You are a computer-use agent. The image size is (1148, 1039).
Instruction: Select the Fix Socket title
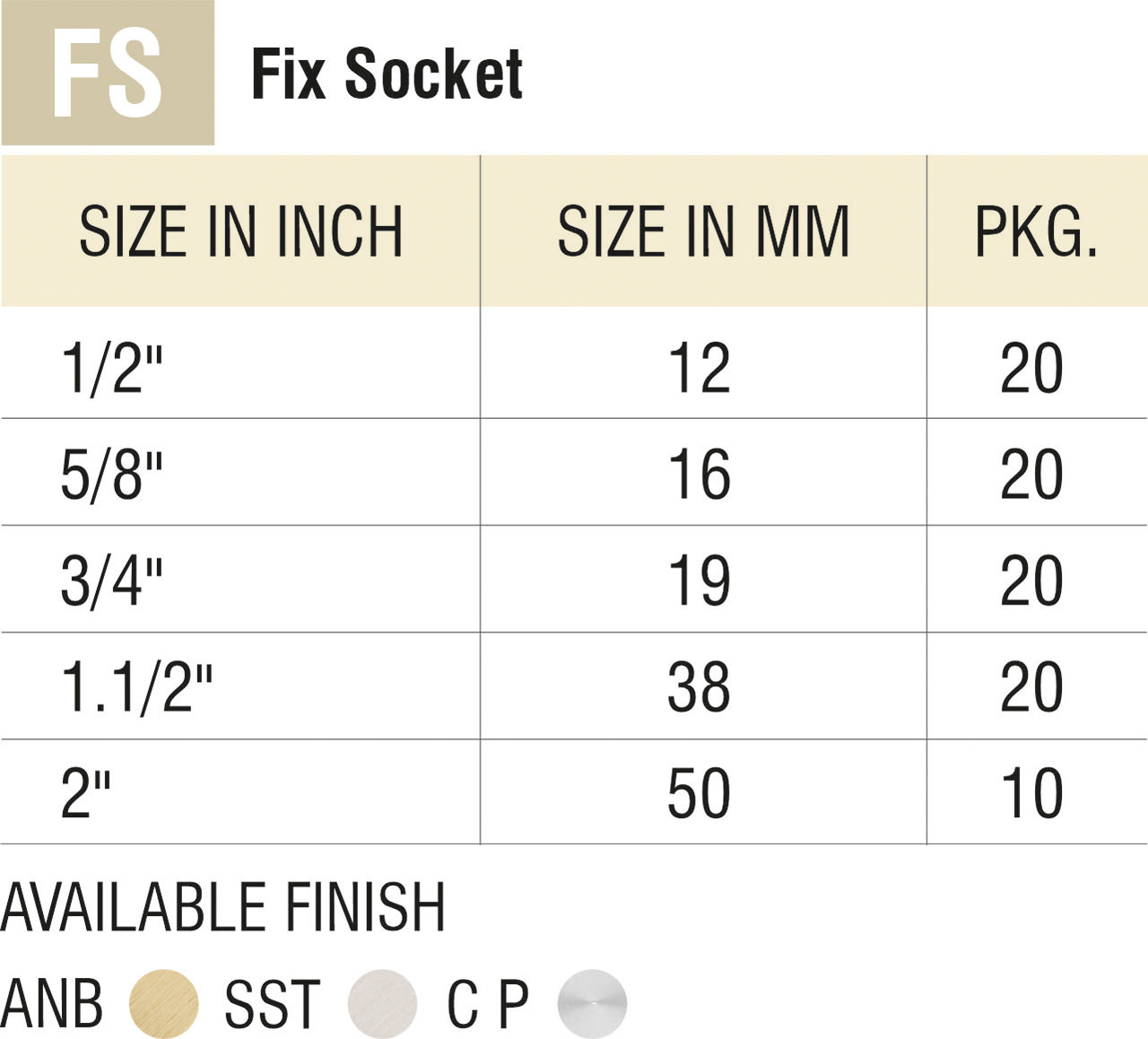tap(387, 74)
